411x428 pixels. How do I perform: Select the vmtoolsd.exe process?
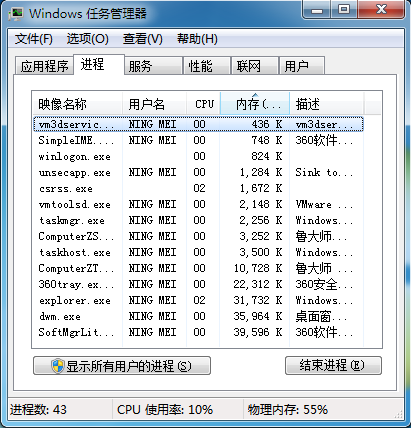click(198, 204)
